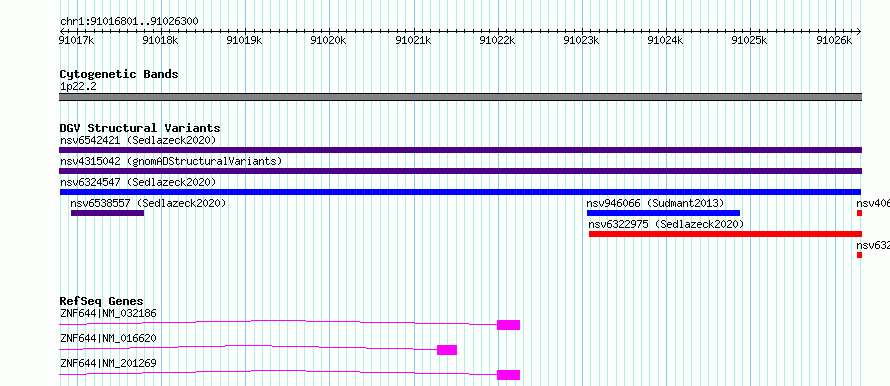Image resolution: width=890 pixels, height=386 pixels.
Task: Click the gray 1p22.2 cytogenetic band
Action: (460, 97)
